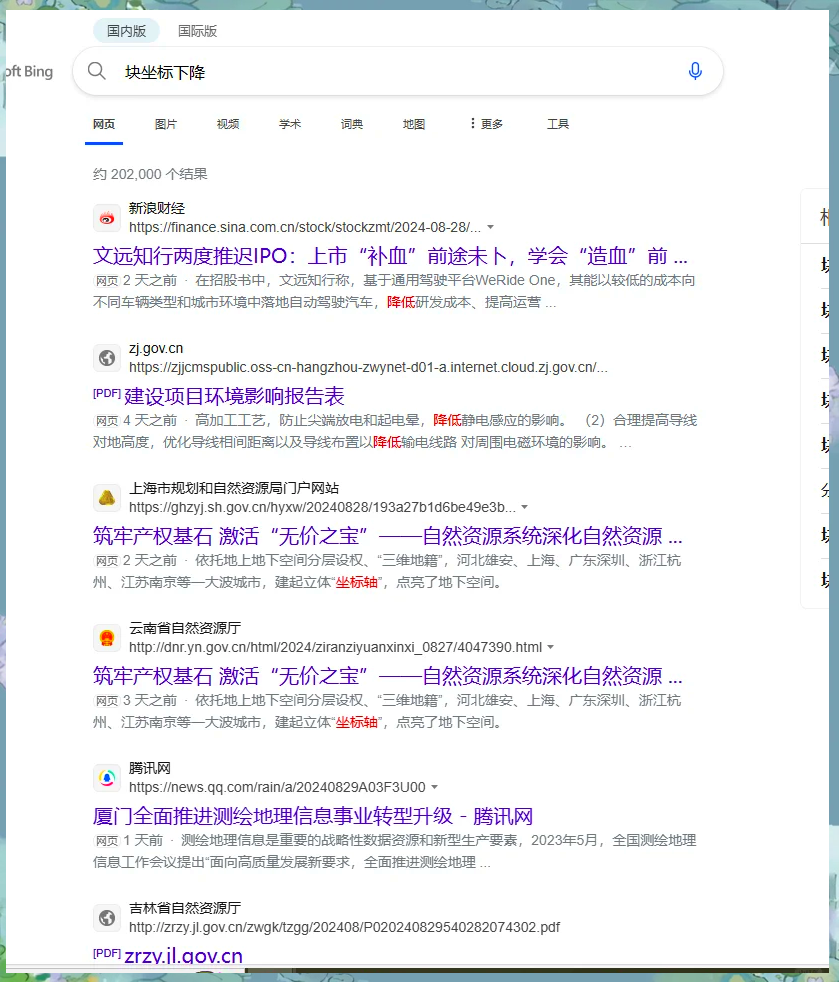Click the Jilin natural resources globe favicon
This screenshot has width=839, height=982.
(107, 918)
